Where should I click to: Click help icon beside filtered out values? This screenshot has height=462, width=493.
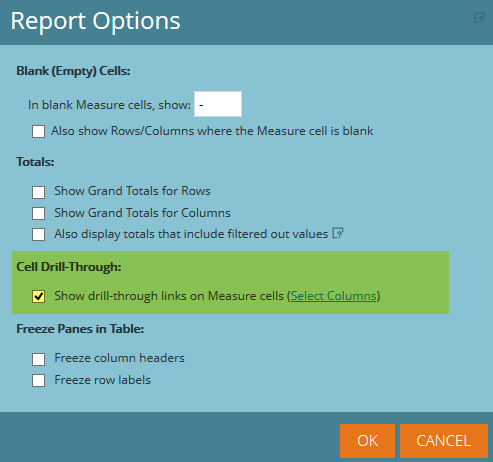tap(338, 233)
